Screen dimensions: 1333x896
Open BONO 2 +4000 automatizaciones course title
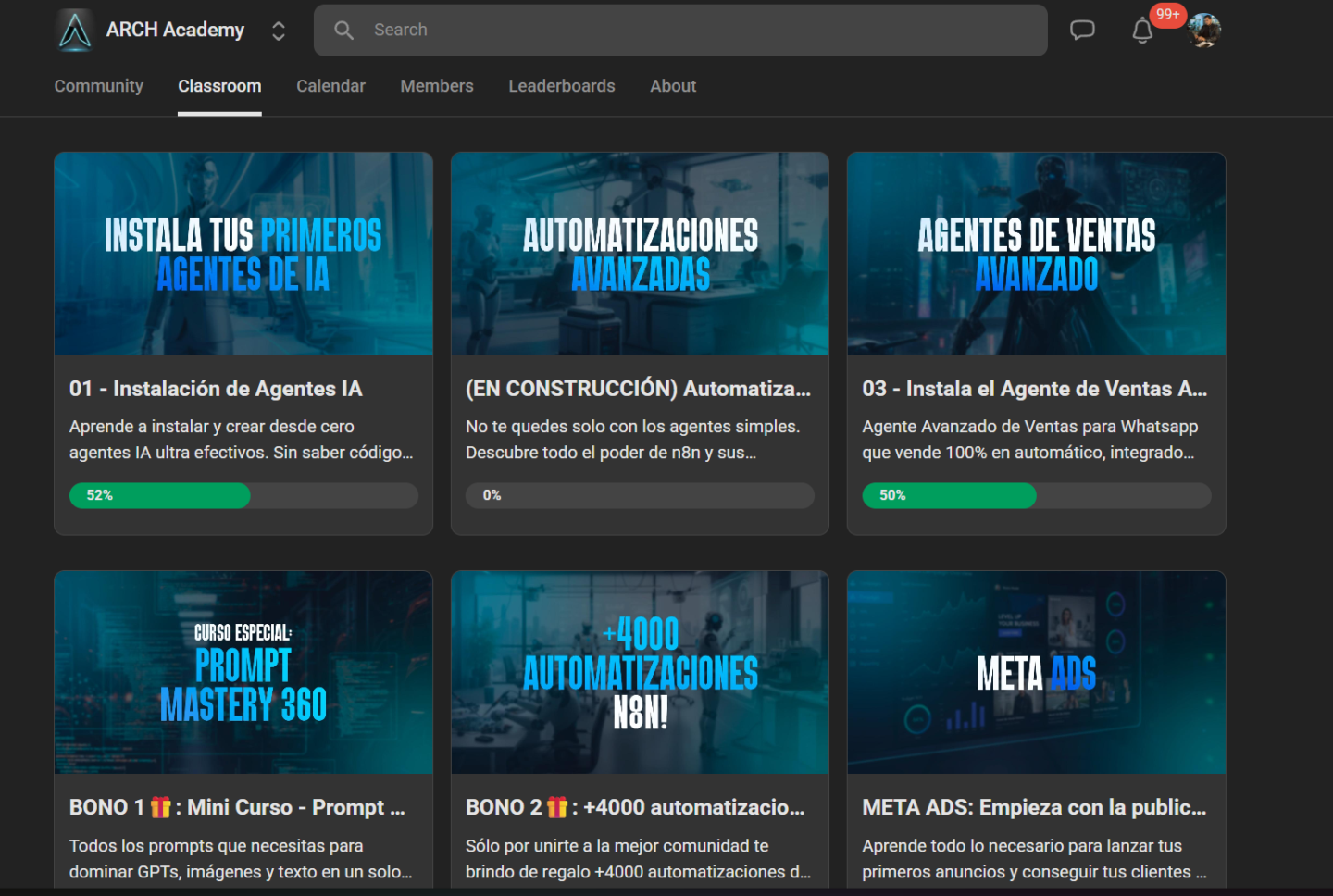click(x=635, y=807)
